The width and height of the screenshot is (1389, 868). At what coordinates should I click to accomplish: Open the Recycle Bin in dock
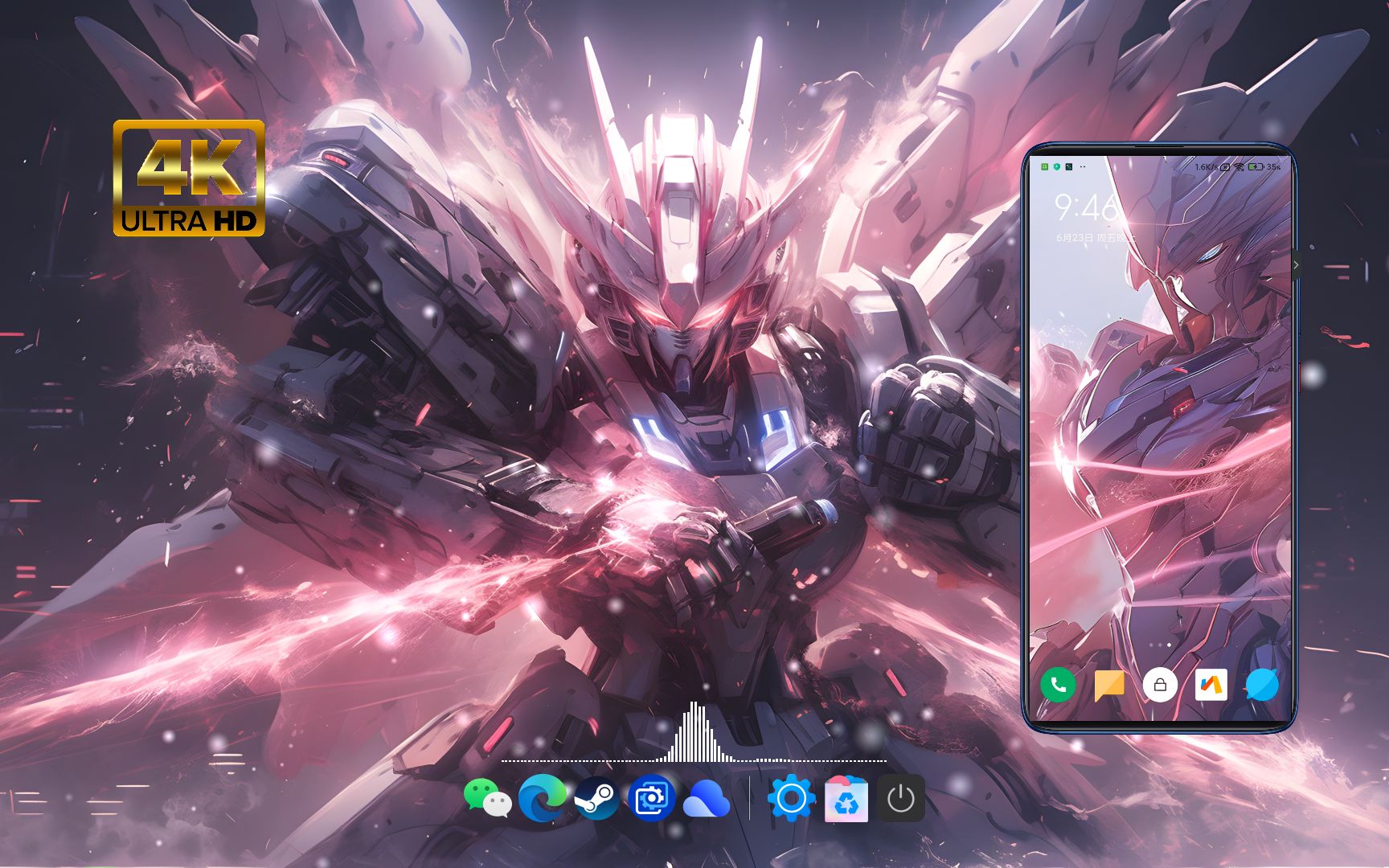(x=846, y=798)
